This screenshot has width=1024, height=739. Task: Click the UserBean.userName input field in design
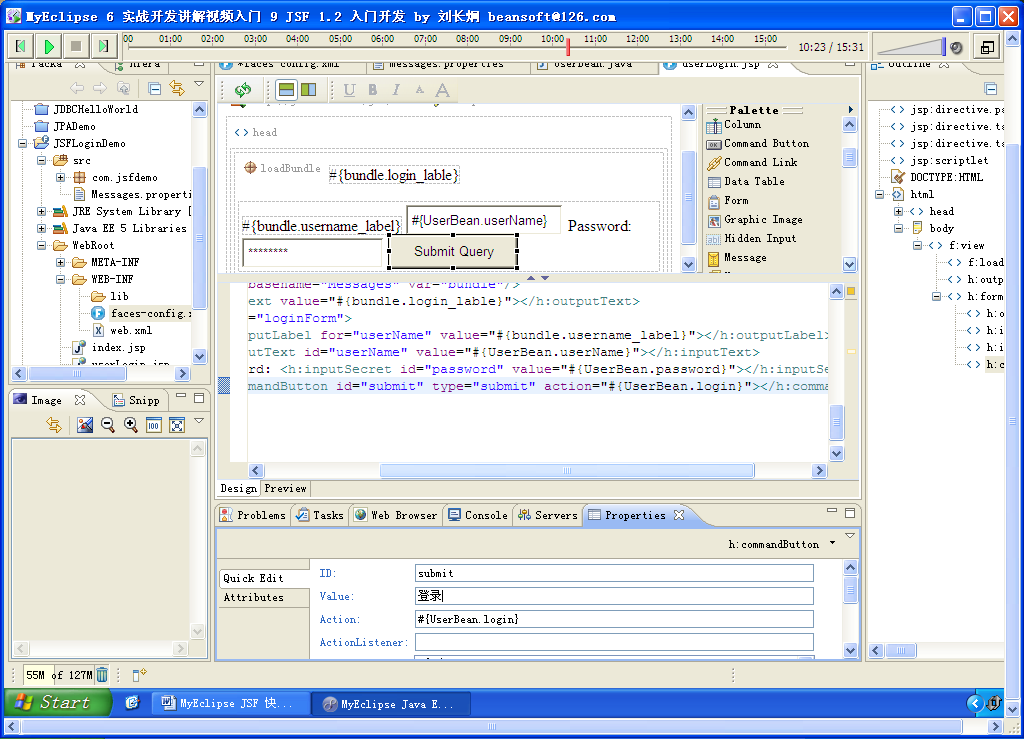pos(483,220)
